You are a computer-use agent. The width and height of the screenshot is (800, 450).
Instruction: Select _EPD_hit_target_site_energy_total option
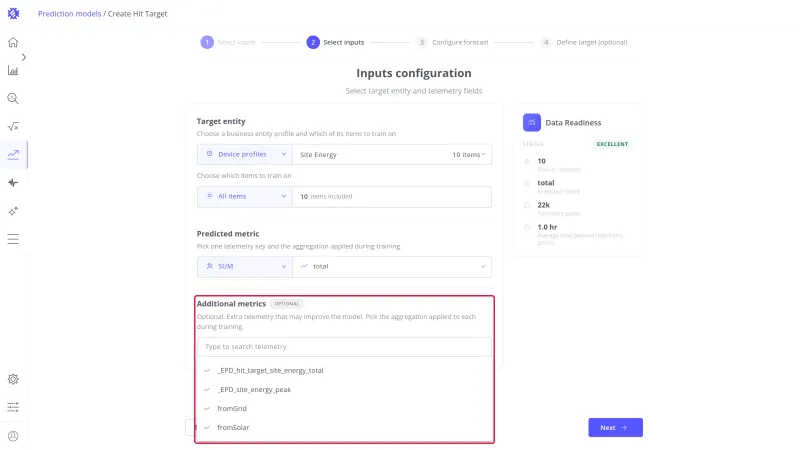pyautogui.click(x=344, y=370)
